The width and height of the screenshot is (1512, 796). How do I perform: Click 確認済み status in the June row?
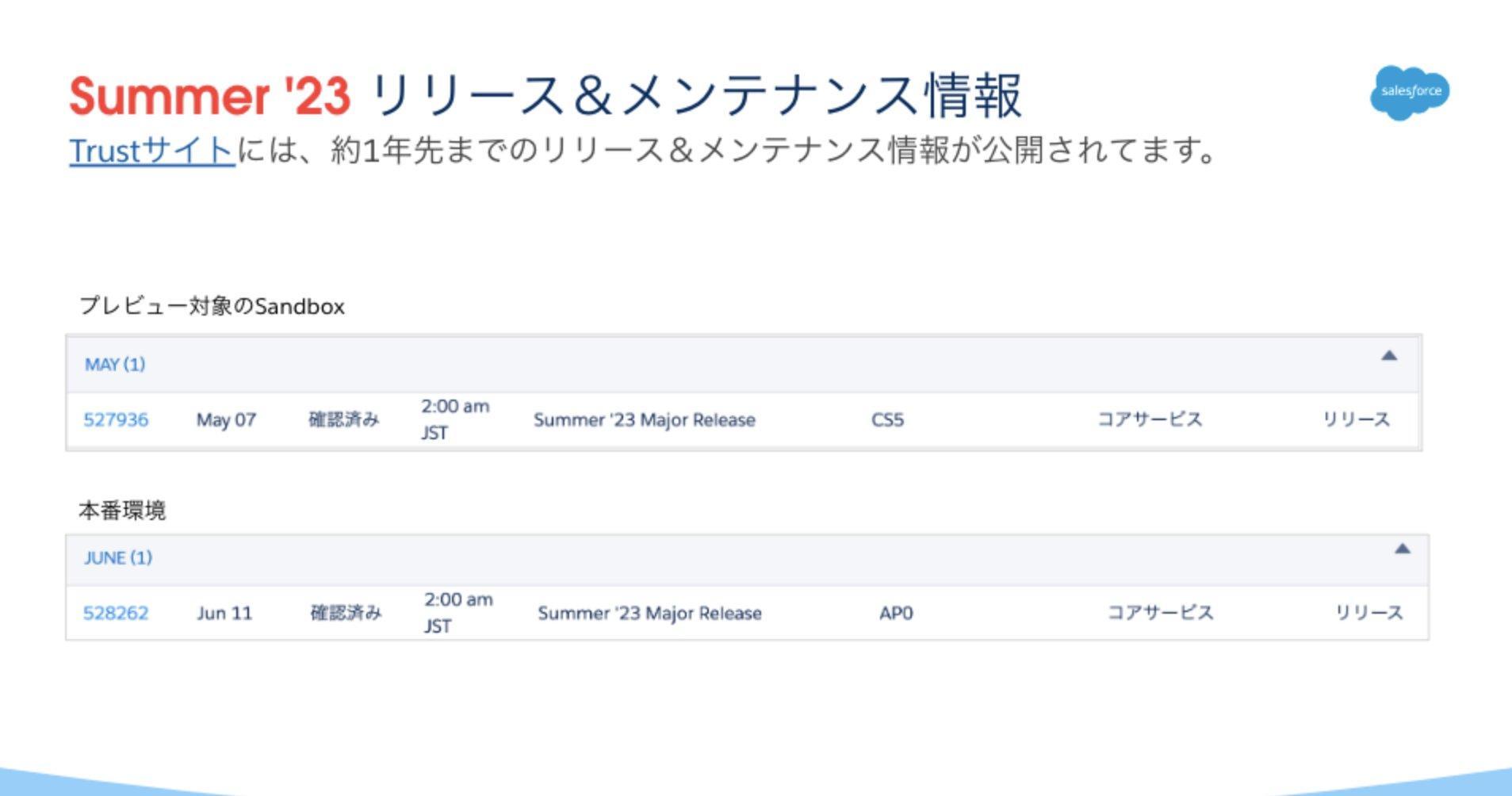(346, 613)
